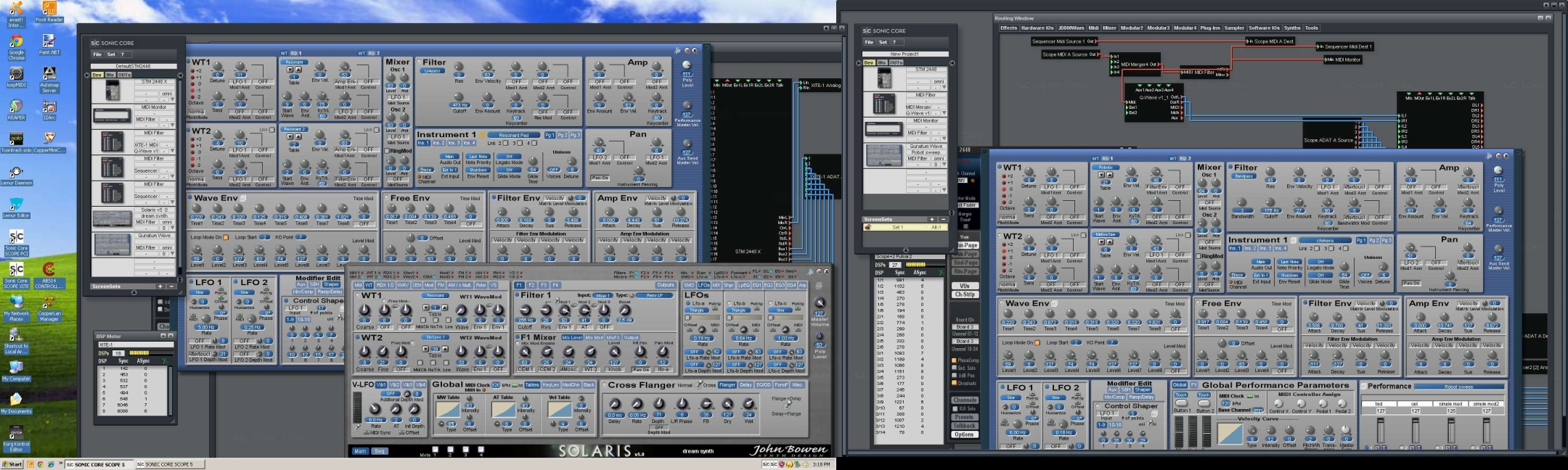Image resolution: width=1568 pixels, height=470 pixels.
Task: Toggle RingMod checkbox in right Quantum Wave Mixer
Action: coord(1199,256)
